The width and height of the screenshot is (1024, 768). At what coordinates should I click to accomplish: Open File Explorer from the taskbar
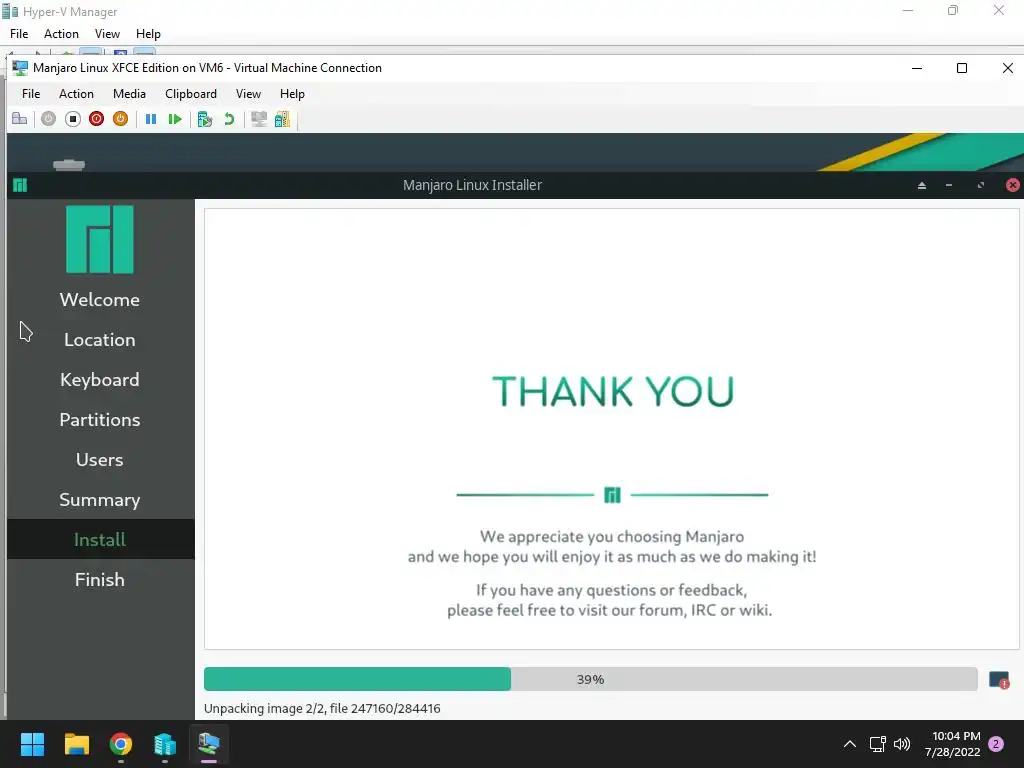(x=76, y=744)
